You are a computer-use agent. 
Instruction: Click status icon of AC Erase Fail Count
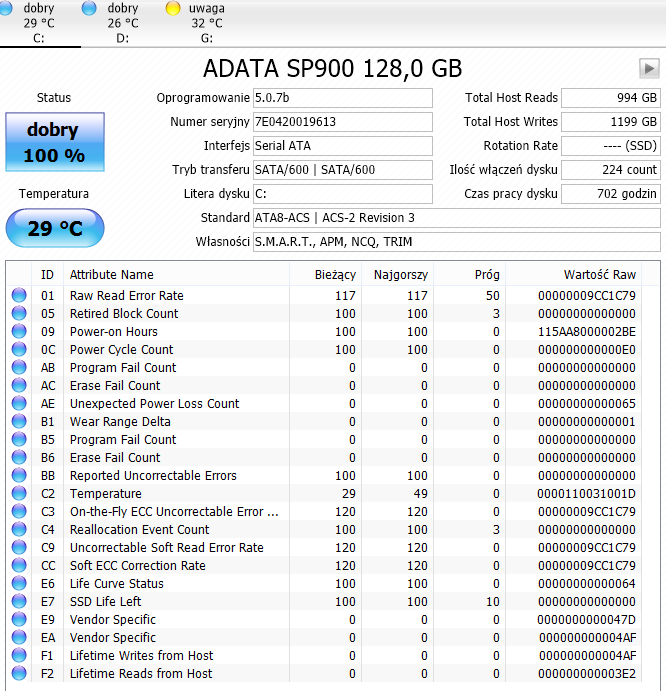click(x=19, y=385)
